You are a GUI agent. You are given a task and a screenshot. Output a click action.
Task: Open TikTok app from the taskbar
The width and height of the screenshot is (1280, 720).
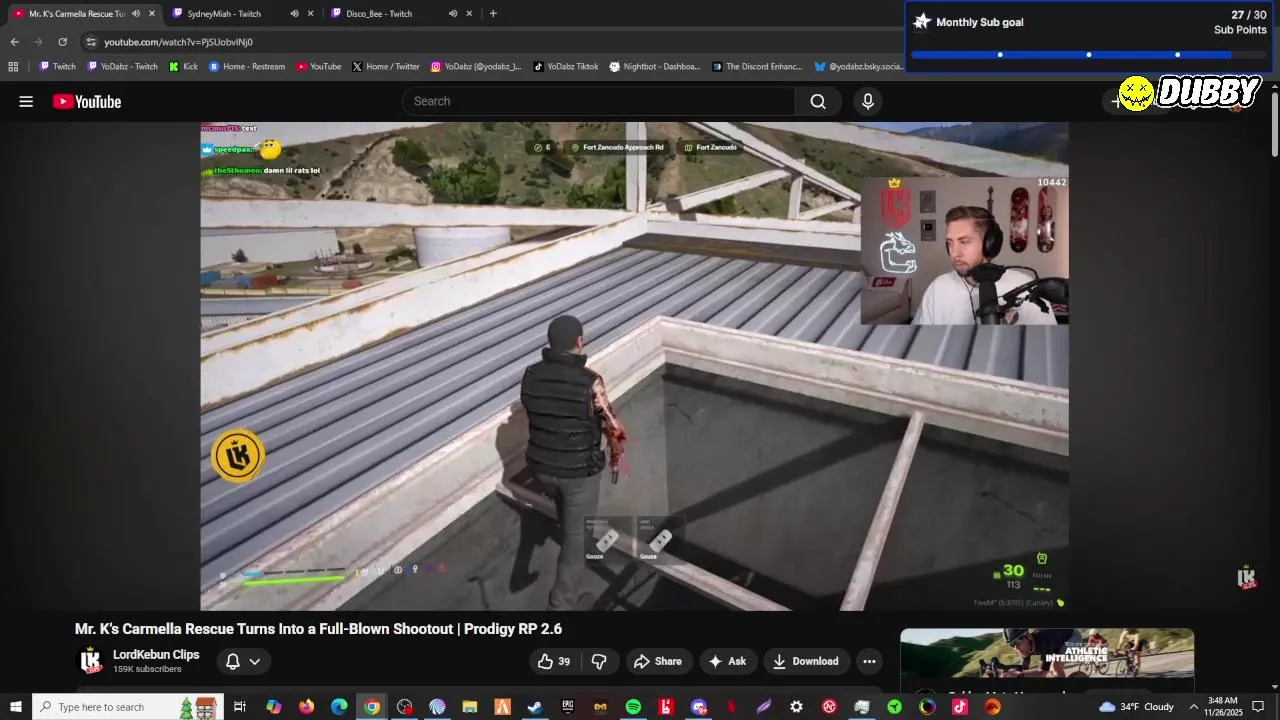(x=960, y=707)
